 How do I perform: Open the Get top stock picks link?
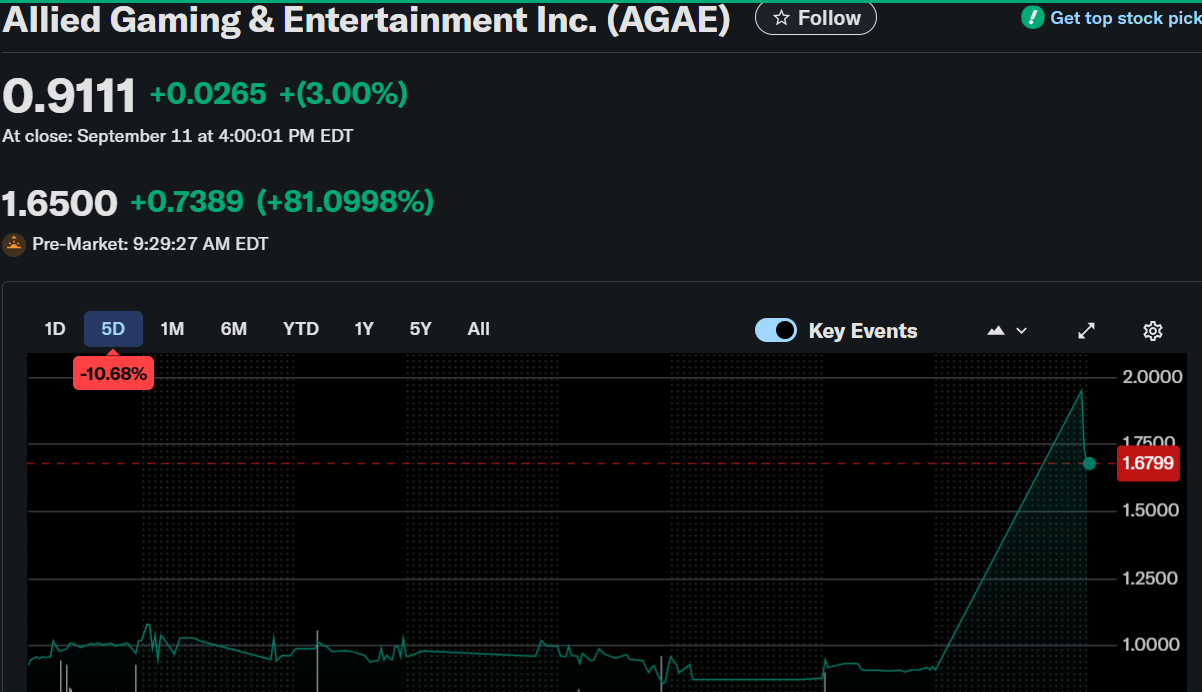coord(1125,18)
